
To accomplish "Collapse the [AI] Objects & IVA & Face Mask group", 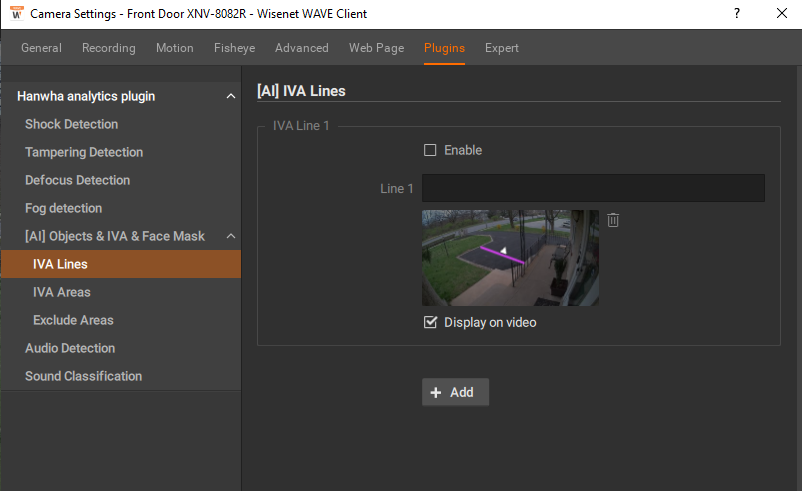I will pyautogui.click(x=231, y=236).
